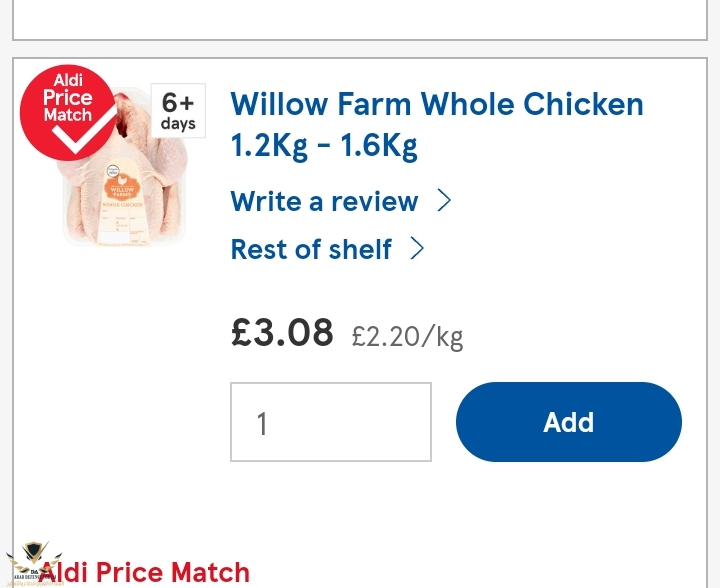
Task: Click the 1.2Kg - 1.6Kg weight text
Action: click(x=324, y=146)
